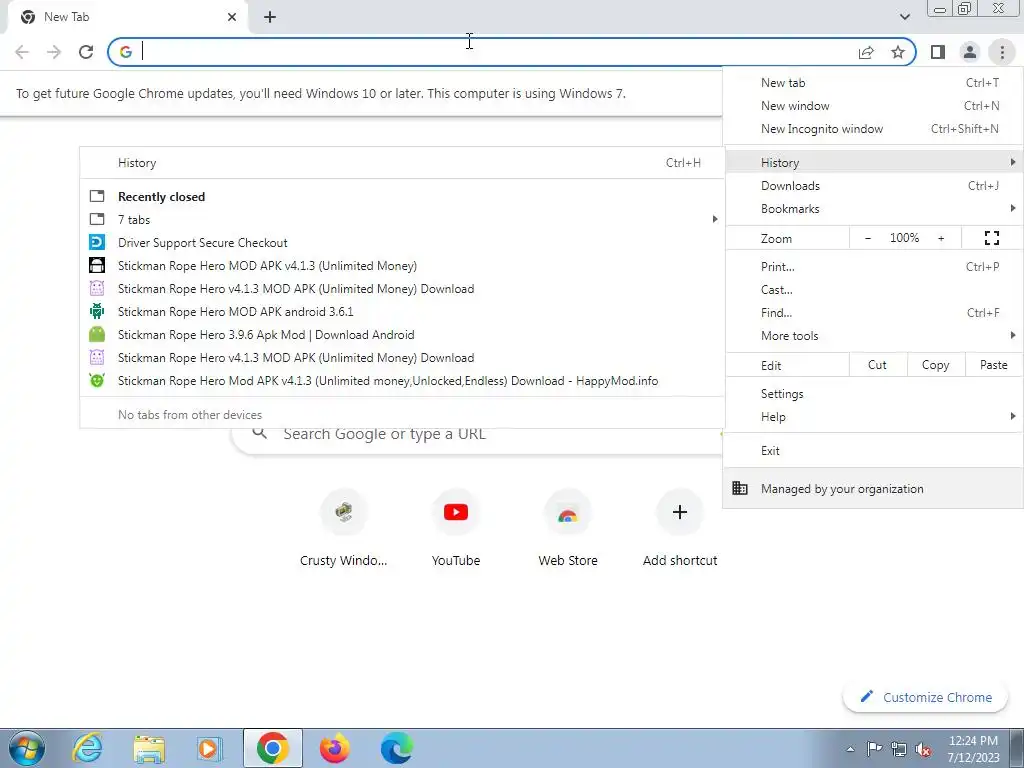Open Settings from the Chrome menu
Viewport: 1024px width, 768px height.
click(x=873, y=394)
